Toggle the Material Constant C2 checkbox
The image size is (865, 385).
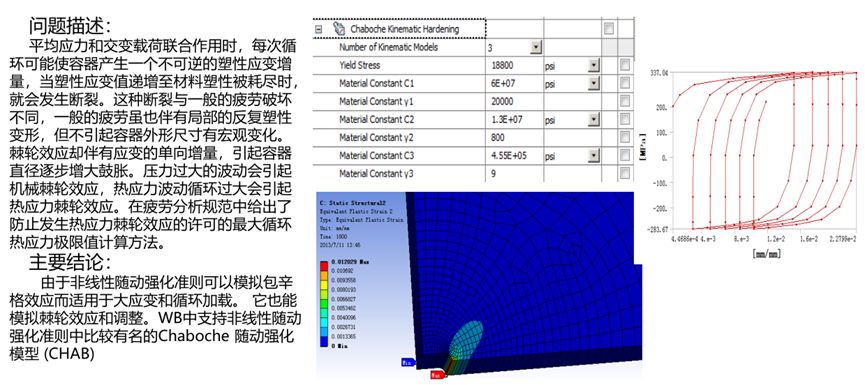(x=625, y=119)
